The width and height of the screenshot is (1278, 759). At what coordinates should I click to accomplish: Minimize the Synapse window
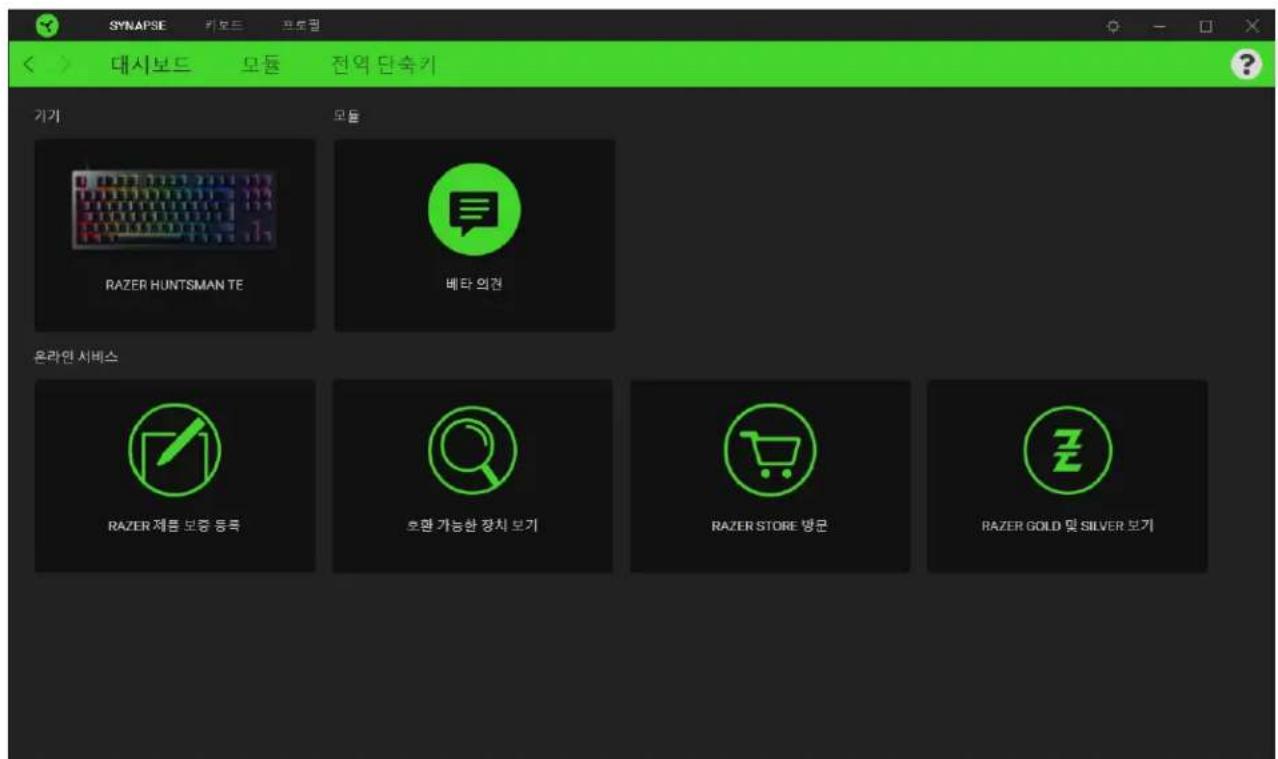pyautogui.click(x=1160, y=26)
